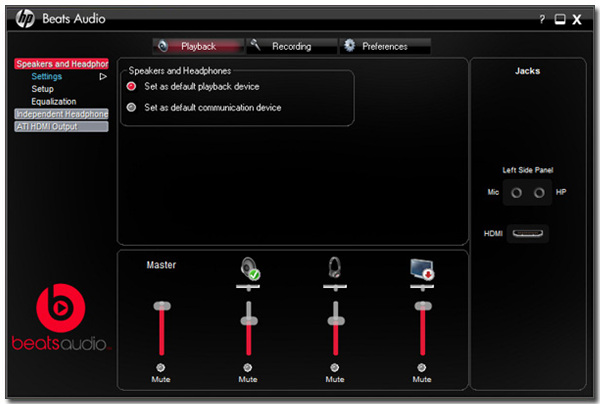Click the Beats Audio red logo
600x404 pixels.
60,308
